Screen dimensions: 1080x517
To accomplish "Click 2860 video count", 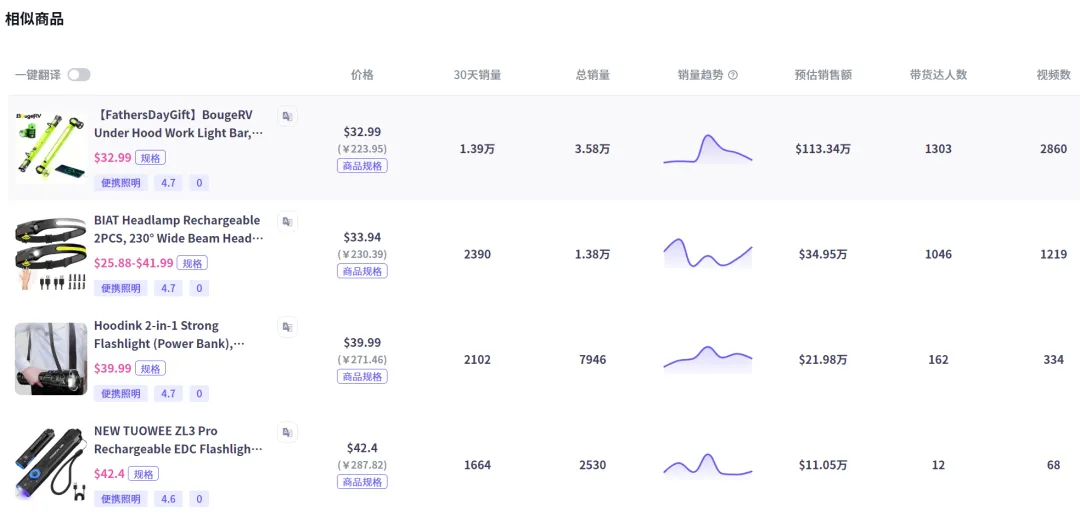I will point(1054,149).
